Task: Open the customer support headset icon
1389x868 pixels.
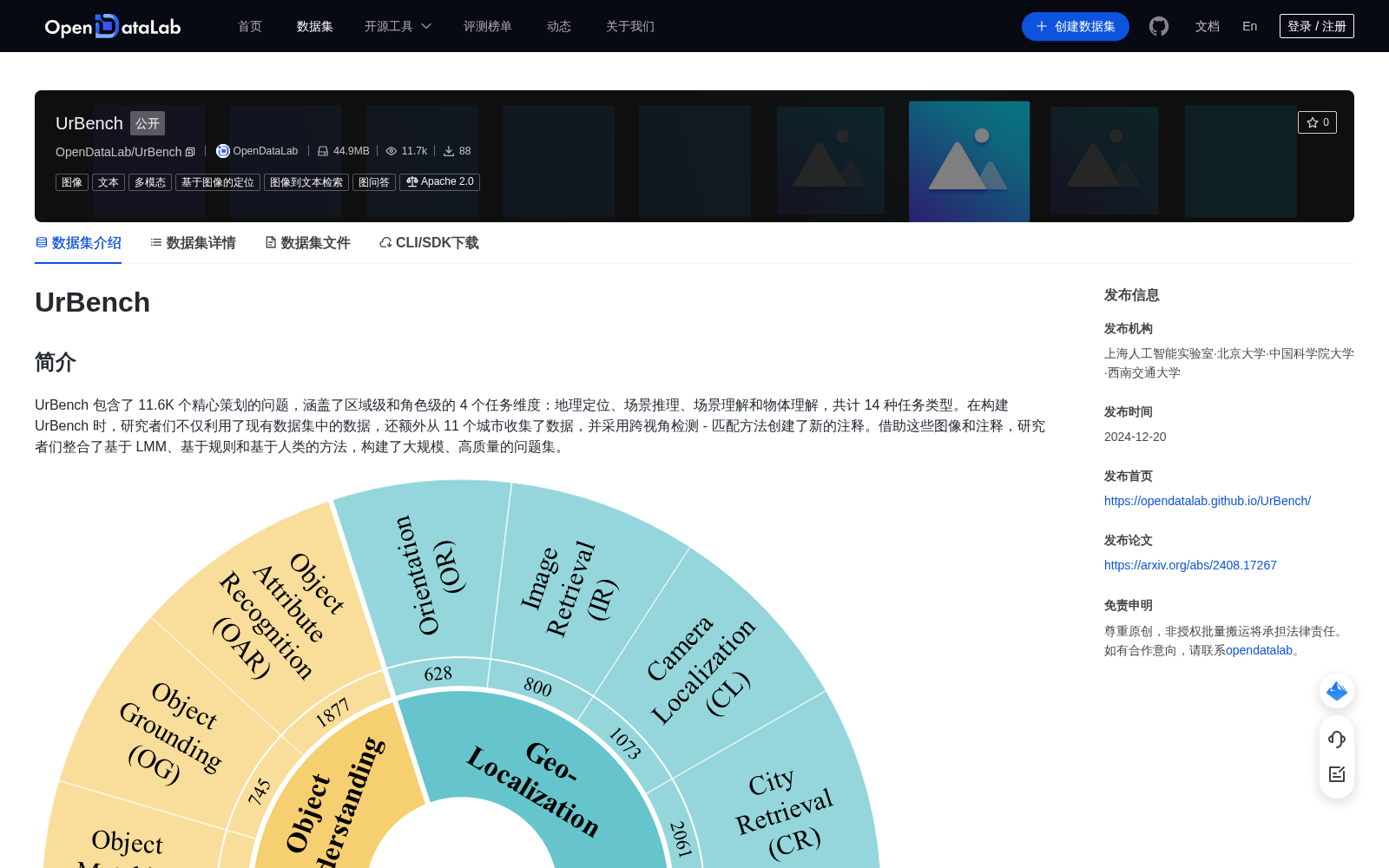Action: tap(1337, 739)
